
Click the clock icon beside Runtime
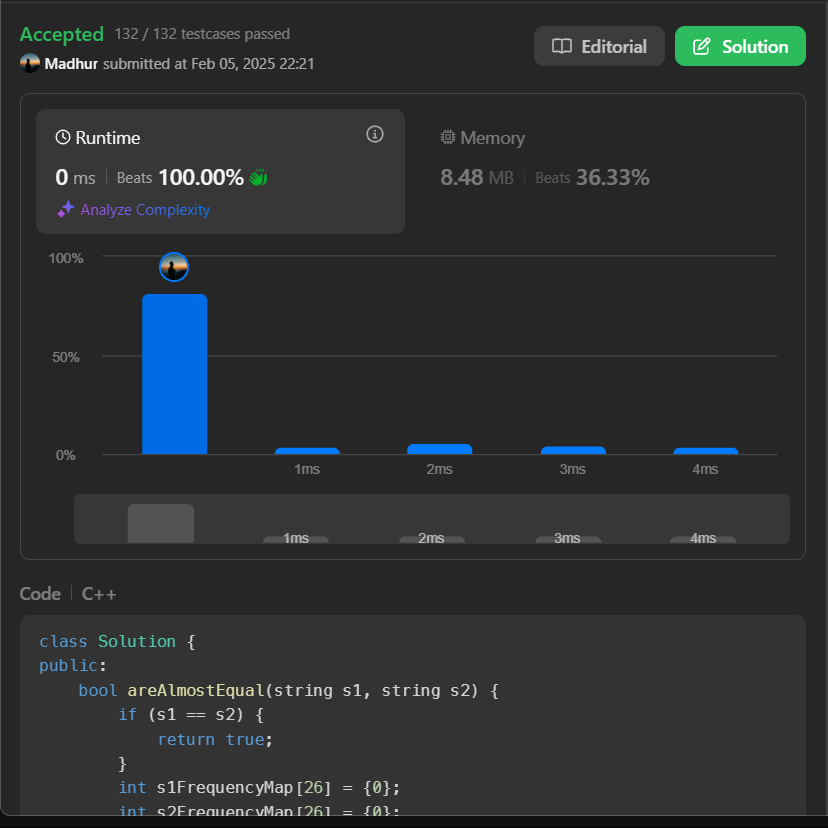[x=63, y=137]
